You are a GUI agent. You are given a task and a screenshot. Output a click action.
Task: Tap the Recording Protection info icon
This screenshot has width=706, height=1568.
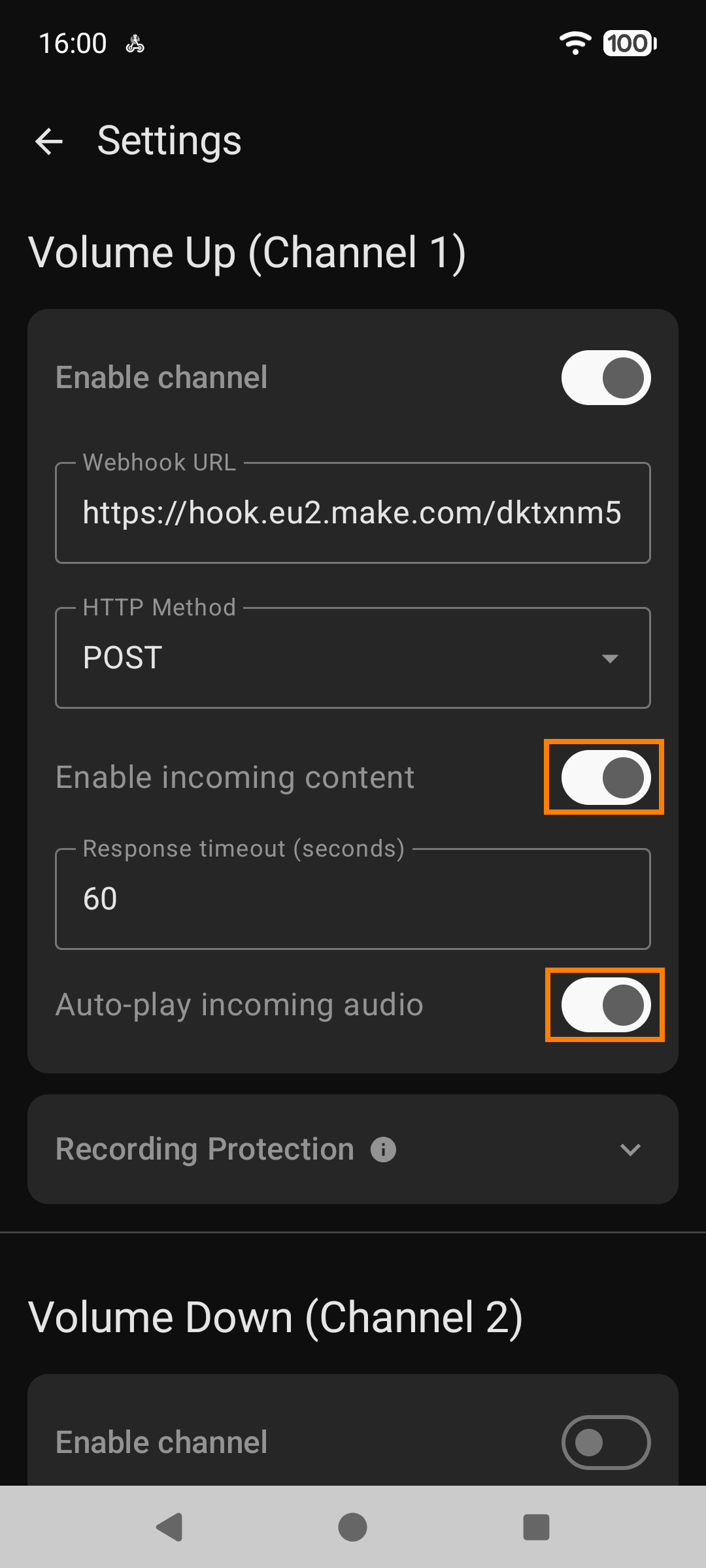click(383, 1149)
